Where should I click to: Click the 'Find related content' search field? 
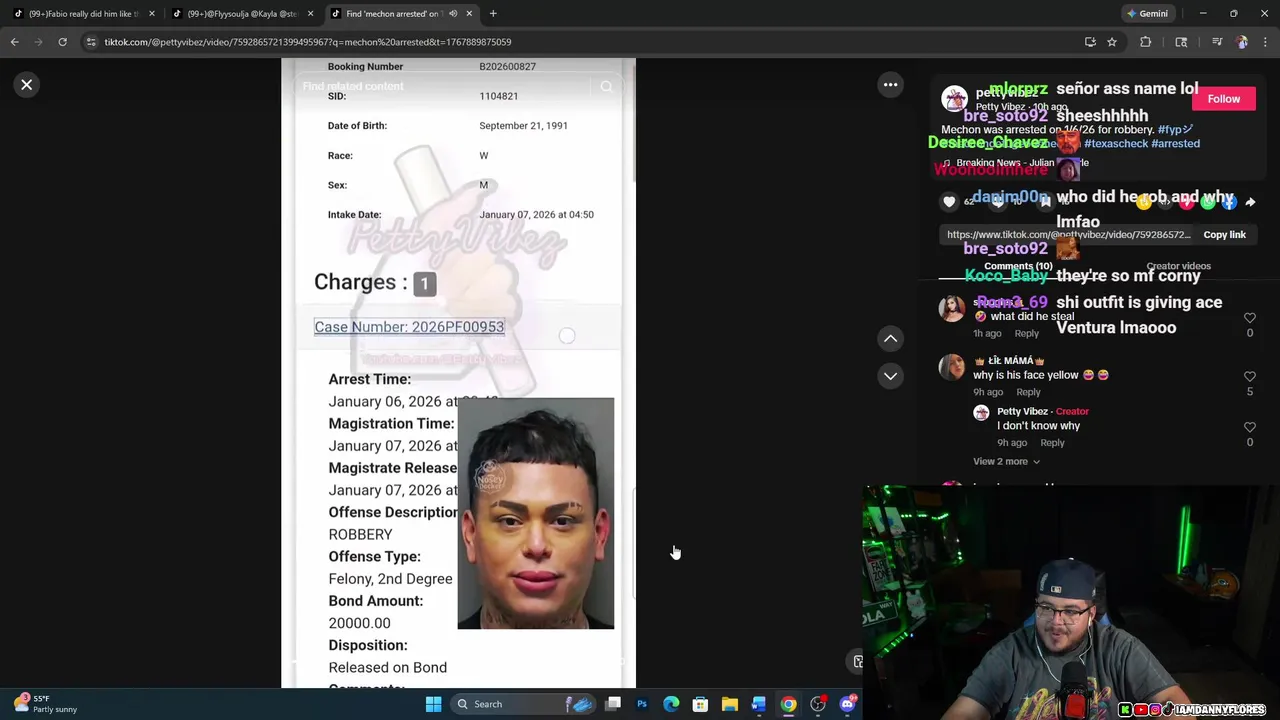coord(445,87)
